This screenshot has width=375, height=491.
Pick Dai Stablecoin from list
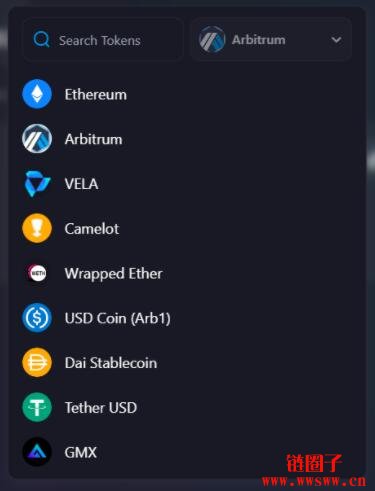coord(111,363)
